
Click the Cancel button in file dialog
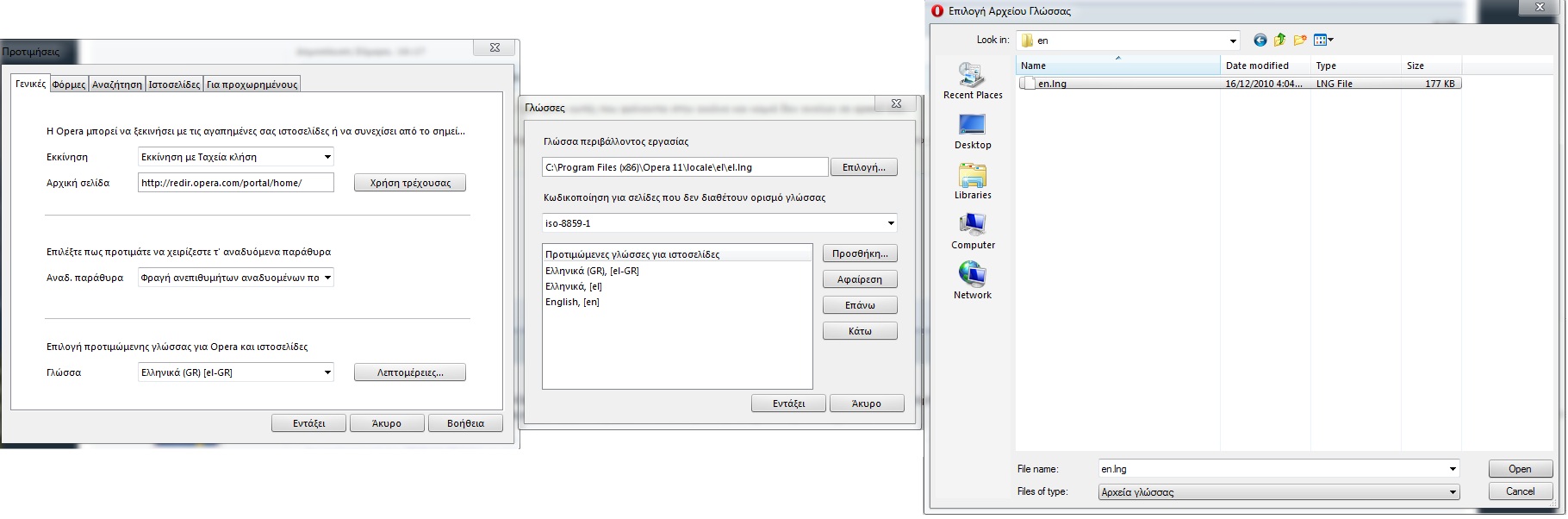pyautogui.click(x=1521, y=491)
